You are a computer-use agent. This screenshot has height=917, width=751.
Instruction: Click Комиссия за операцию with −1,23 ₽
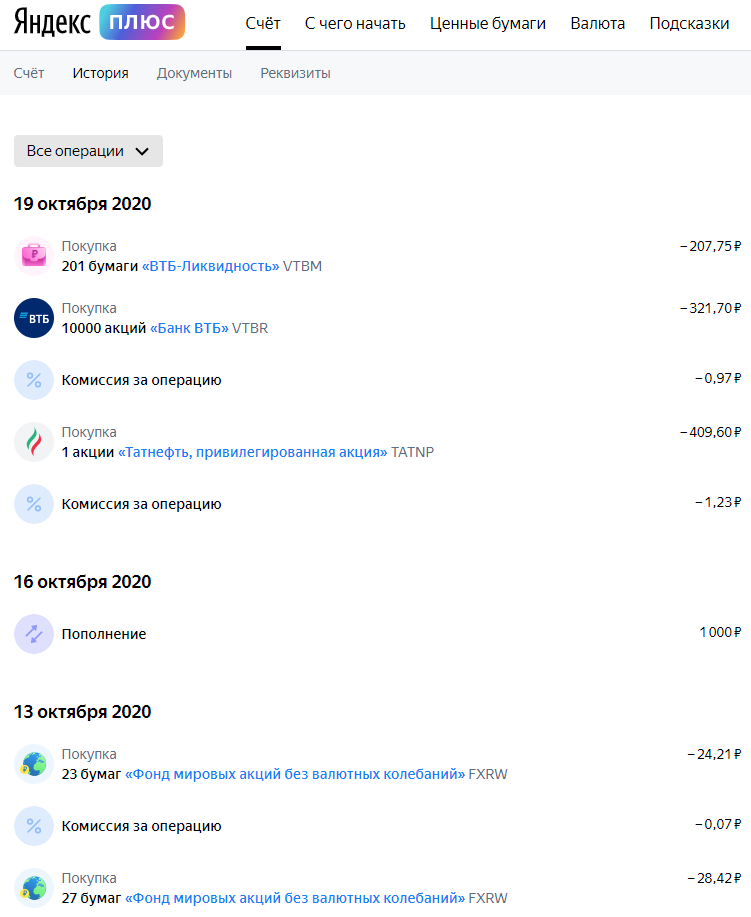pyautogui.click(x=142, y=504)
